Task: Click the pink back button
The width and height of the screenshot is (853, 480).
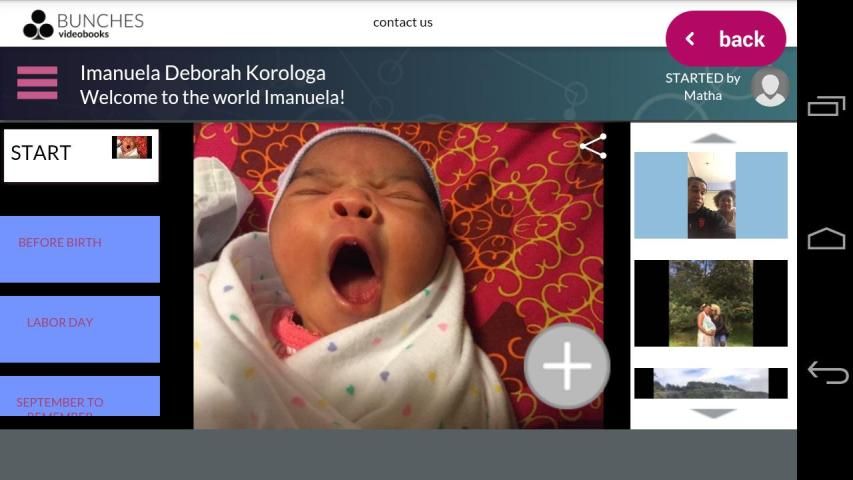Action: (725, 39)
